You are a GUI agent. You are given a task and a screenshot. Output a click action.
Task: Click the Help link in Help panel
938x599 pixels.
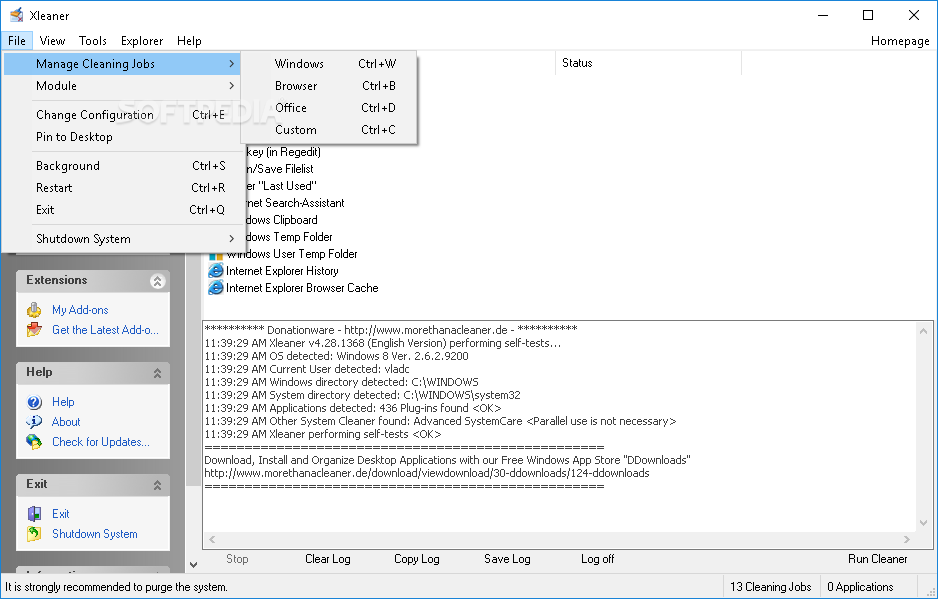click(63, 402)
